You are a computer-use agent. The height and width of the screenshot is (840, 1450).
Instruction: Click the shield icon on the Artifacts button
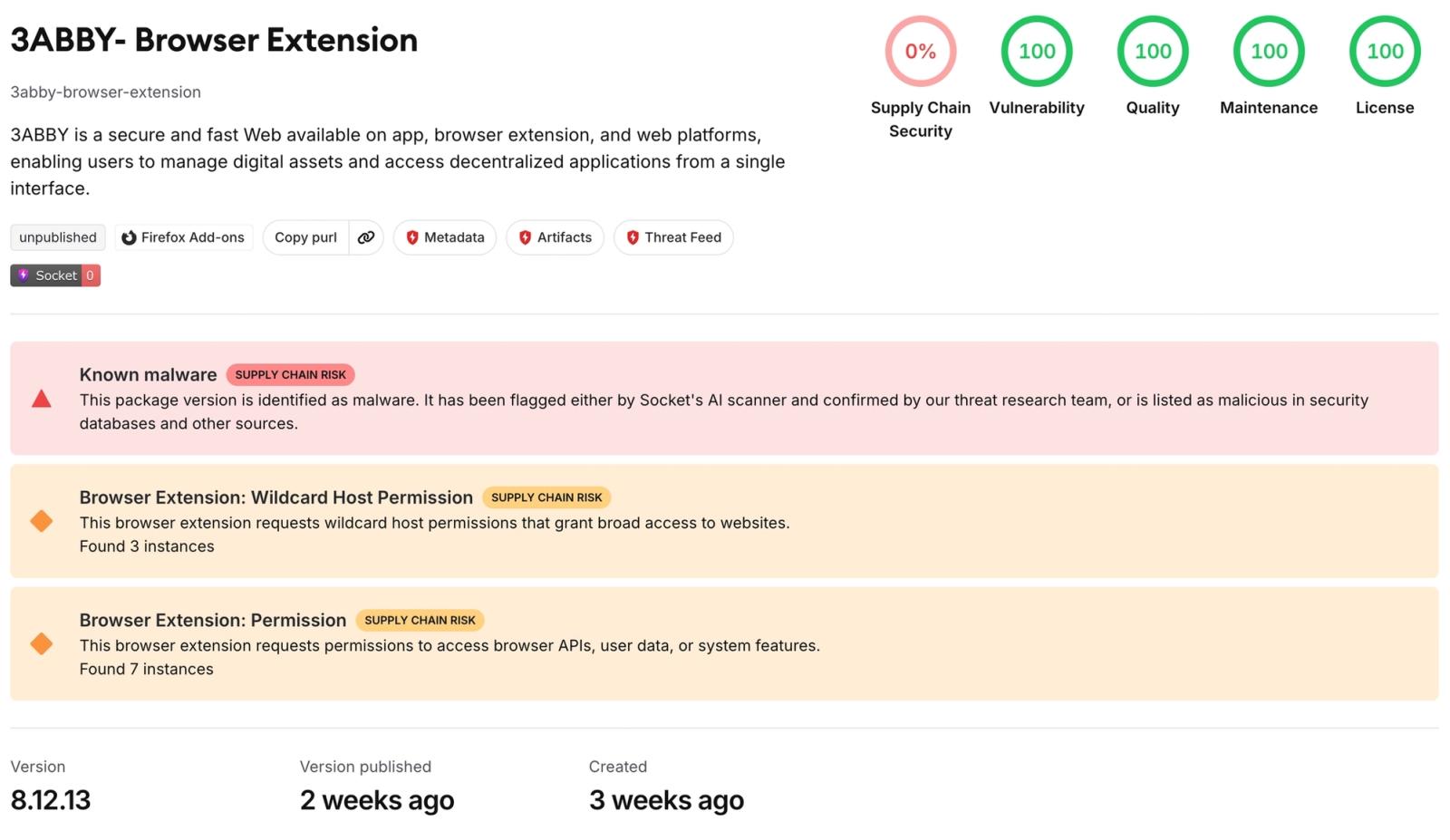(525, 237)
